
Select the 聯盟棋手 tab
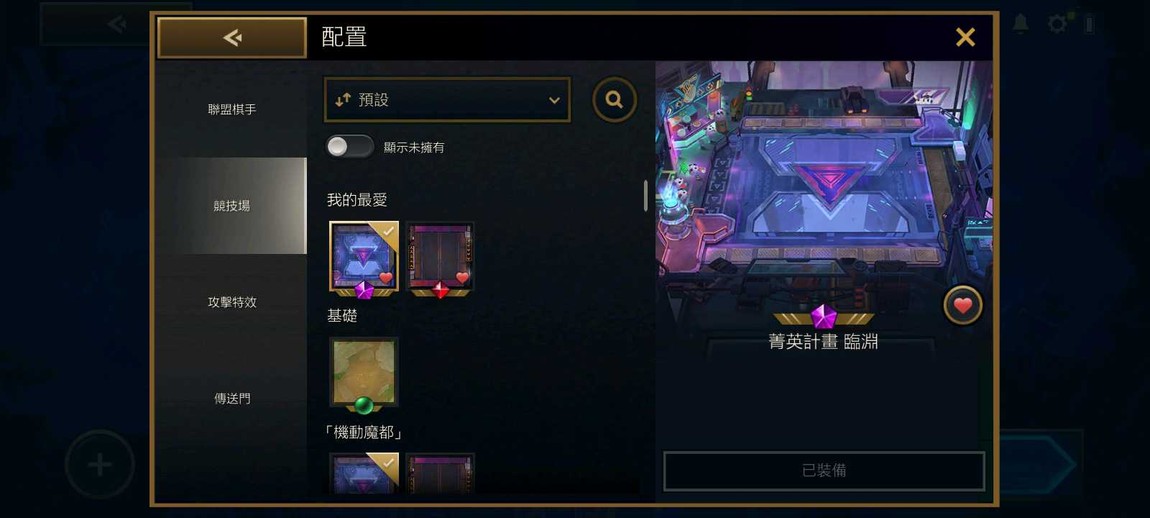click(x=232, y=109)
